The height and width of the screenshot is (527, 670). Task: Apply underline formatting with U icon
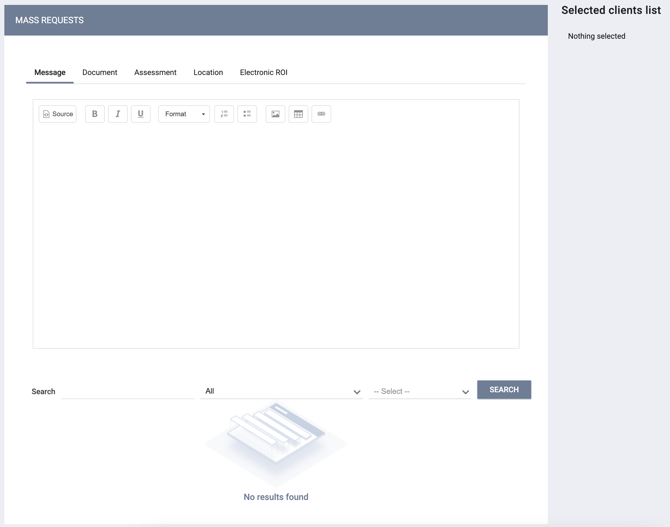coord(141,114)
